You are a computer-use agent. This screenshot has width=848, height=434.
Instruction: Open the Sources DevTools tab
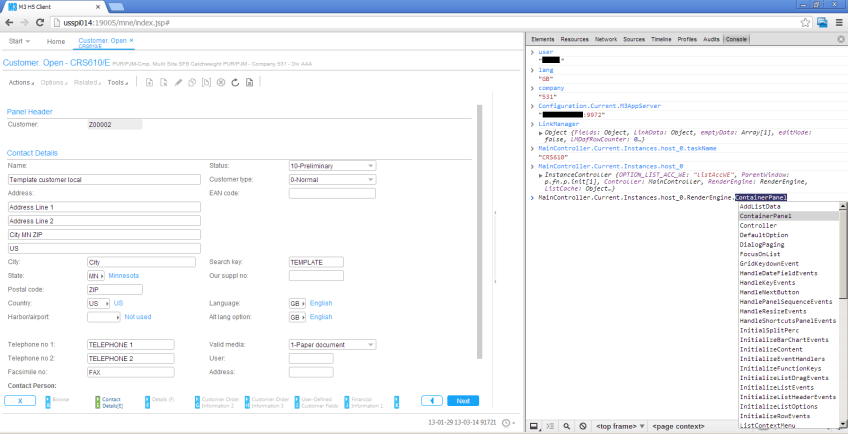[634, 40]
